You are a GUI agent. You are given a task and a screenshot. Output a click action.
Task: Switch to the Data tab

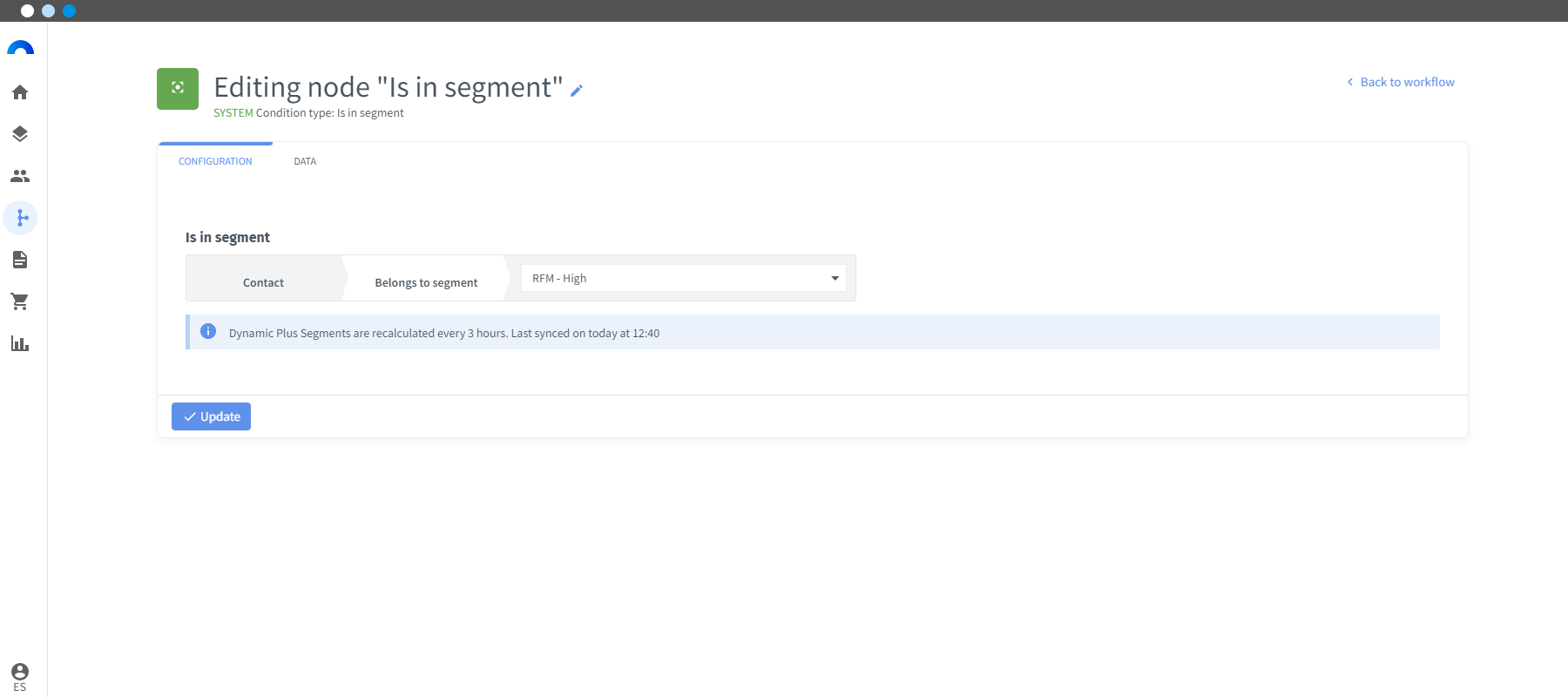coord(305,161)
